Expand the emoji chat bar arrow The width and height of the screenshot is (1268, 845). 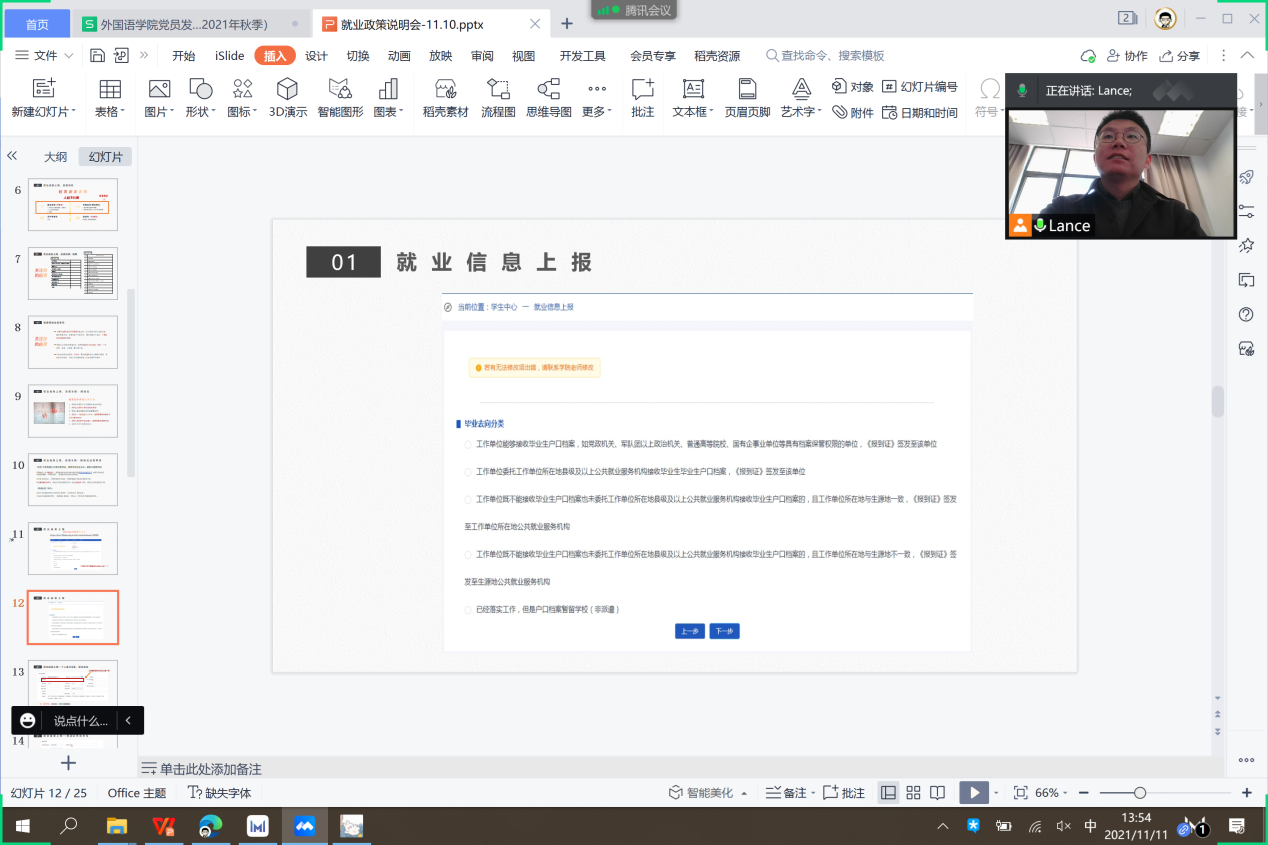pyautogui.click(x=128, y=720)
